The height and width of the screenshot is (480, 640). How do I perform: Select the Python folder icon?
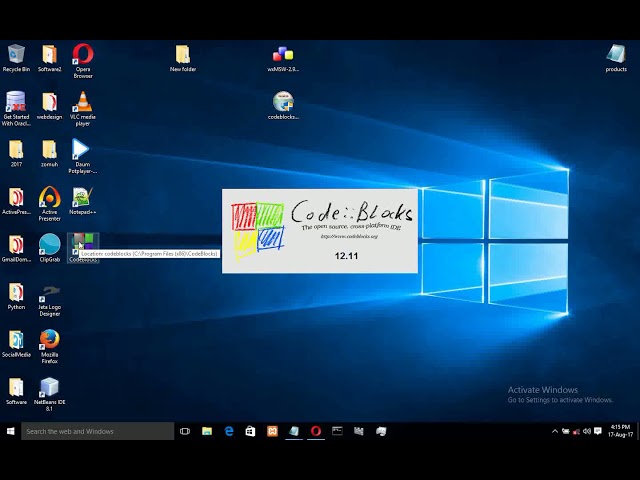click(16, 296)
